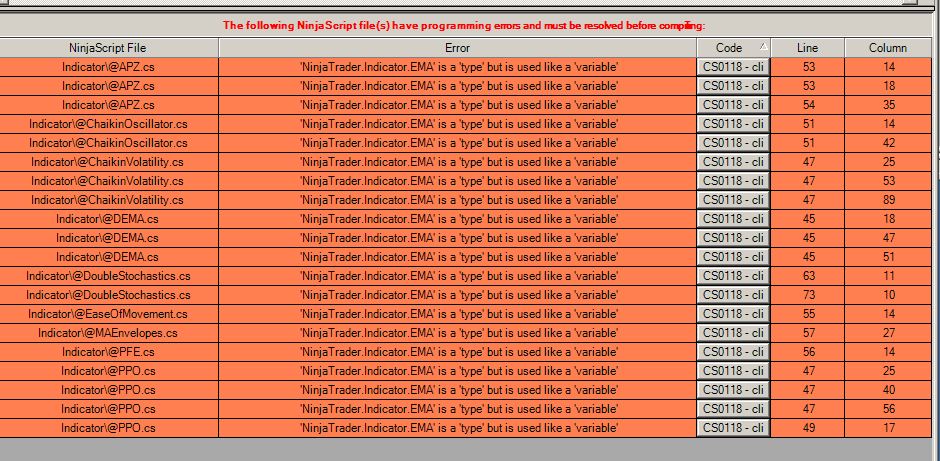Screen dimensions: 940x461
Task: Click CS0118 button for @APZ.cs line 54
Action: click(x=733, y=105)
